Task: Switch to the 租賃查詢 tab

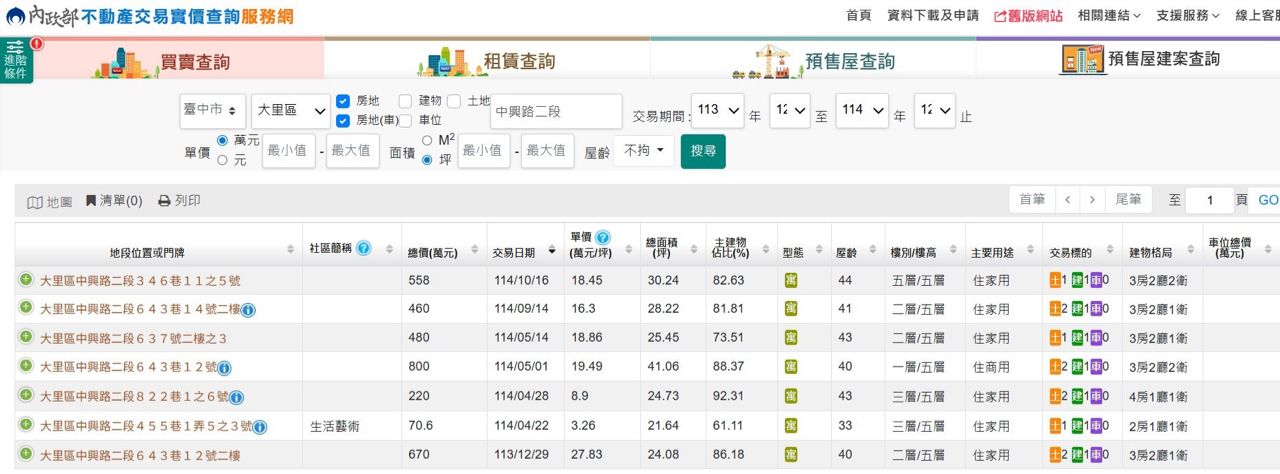Action: tap(487, 61)
